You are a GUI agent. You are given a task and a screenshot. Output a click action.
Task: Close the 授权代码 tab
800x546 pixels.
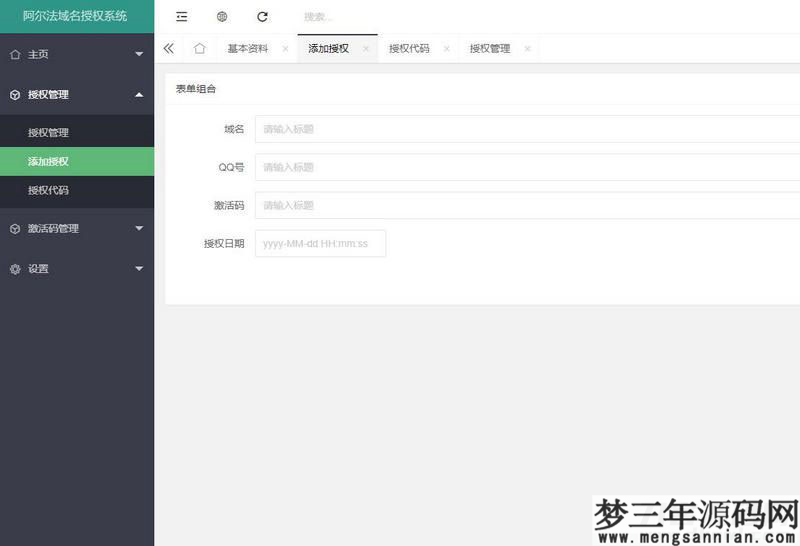coord(446,48)
